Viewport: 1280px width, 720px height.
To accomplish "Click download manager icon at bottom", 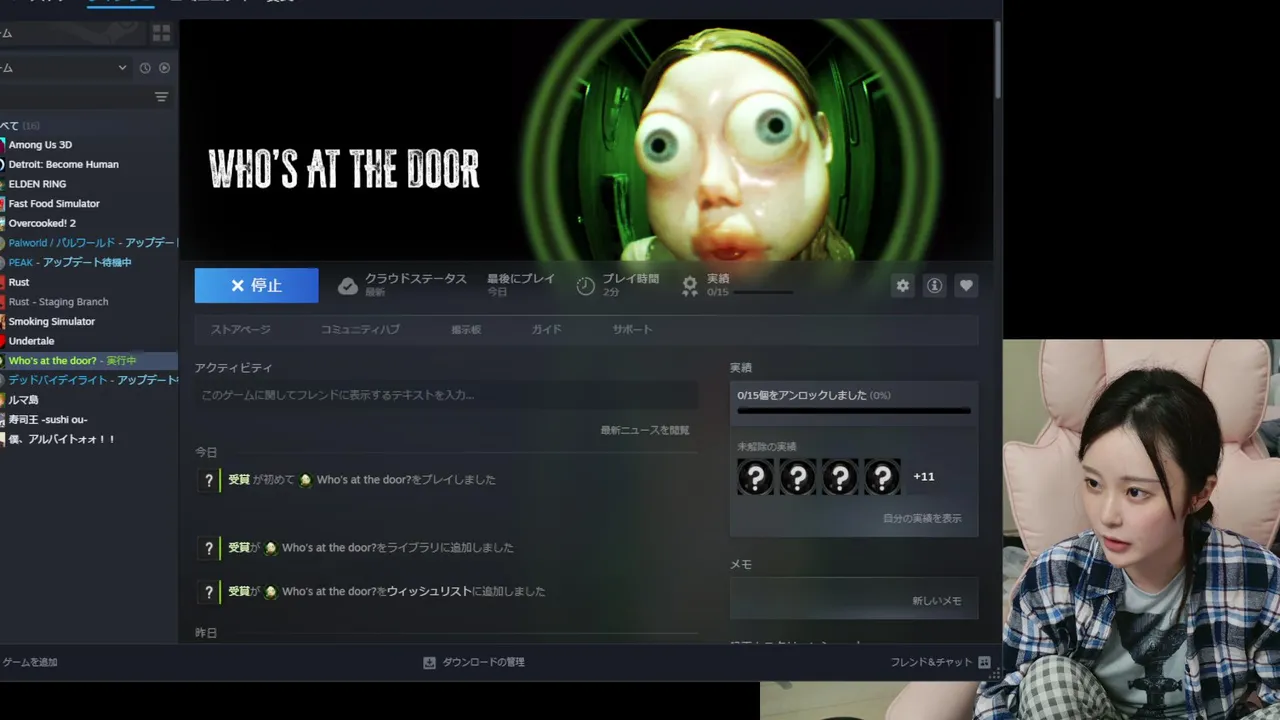I will [x=429, y=662].
